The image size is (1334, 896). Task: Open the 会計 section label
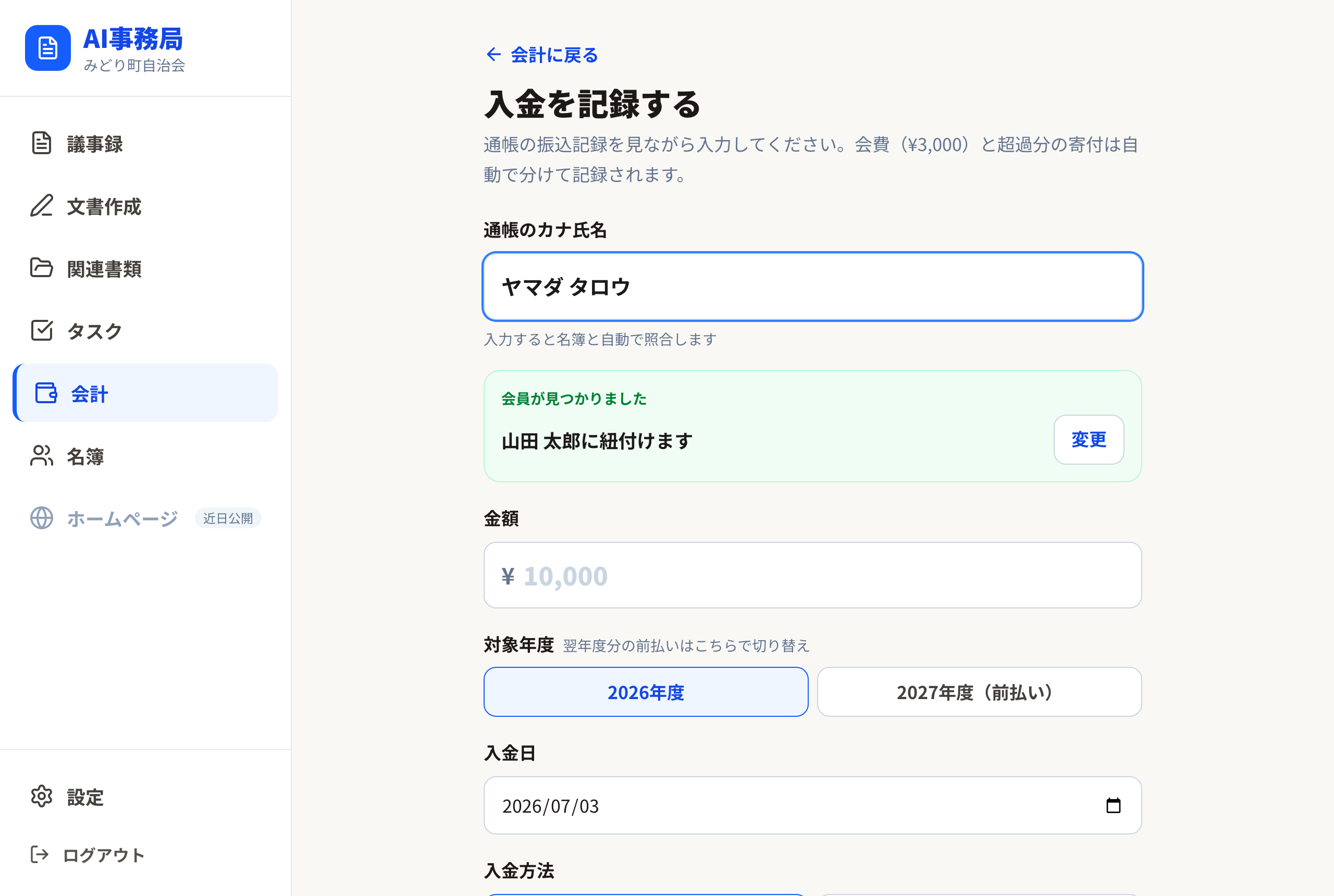click(x=89, y=394)
